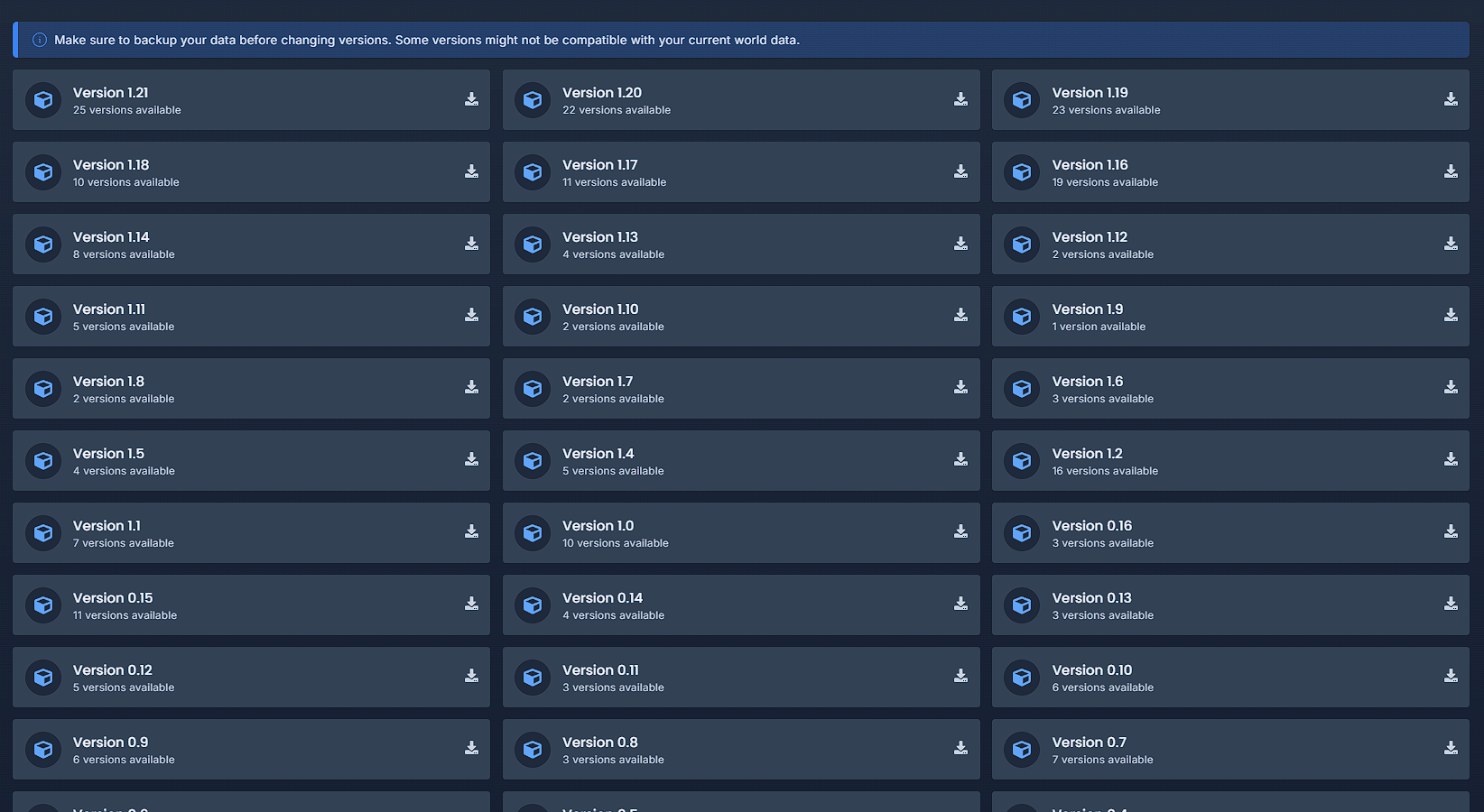Download Version 1.17 using its arrow icon
Viewport: 1484px width, 812px height.
coord(960,171)
